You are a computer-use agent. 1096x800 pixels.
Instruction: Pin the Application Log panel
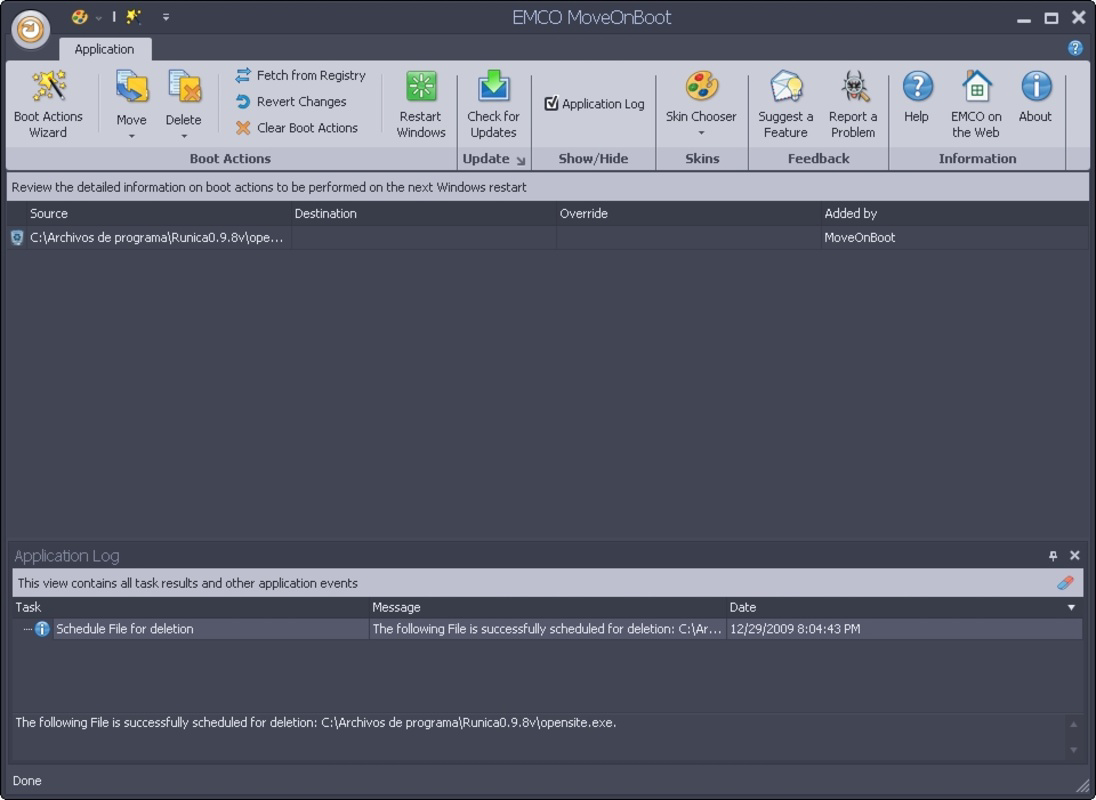pos(1053,556)
